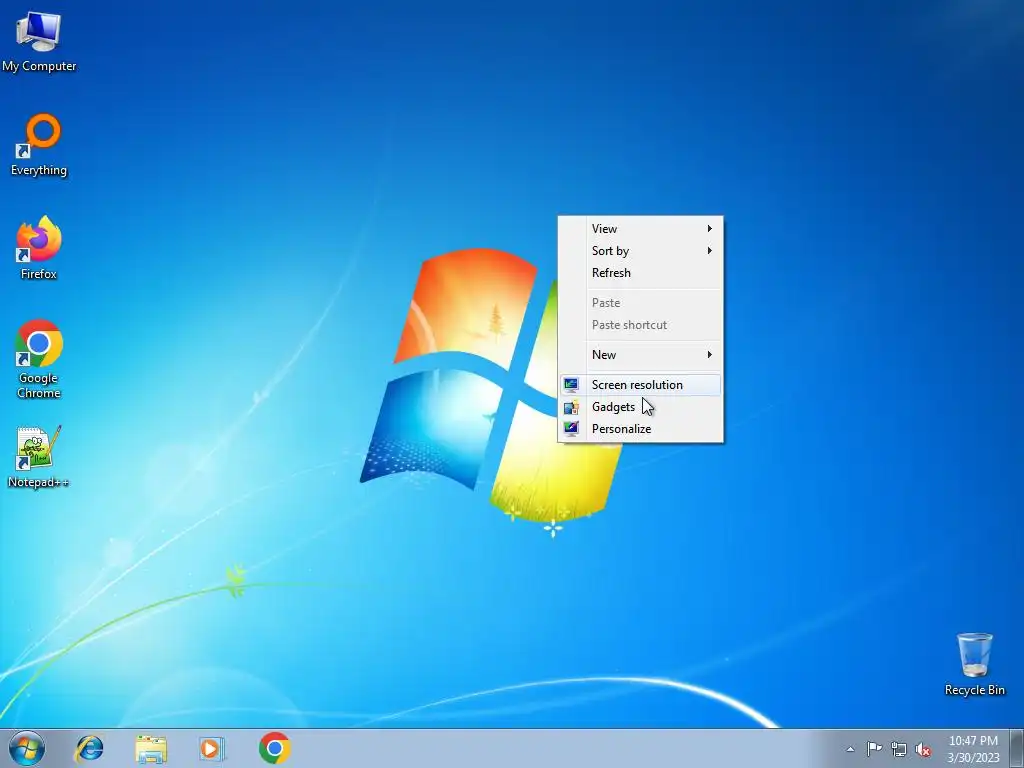Show hidden icons in system tray

pyautogui.click(x=850, y=749)
